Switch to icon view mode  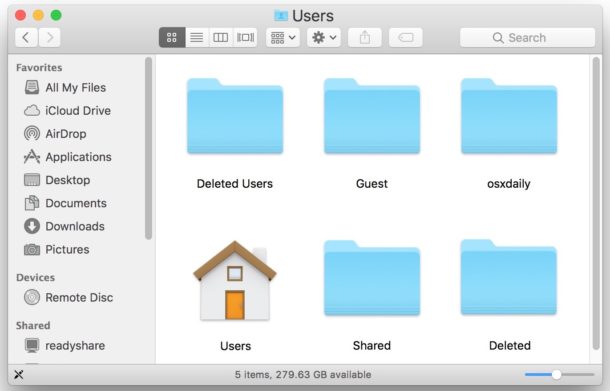coord(172,37)
